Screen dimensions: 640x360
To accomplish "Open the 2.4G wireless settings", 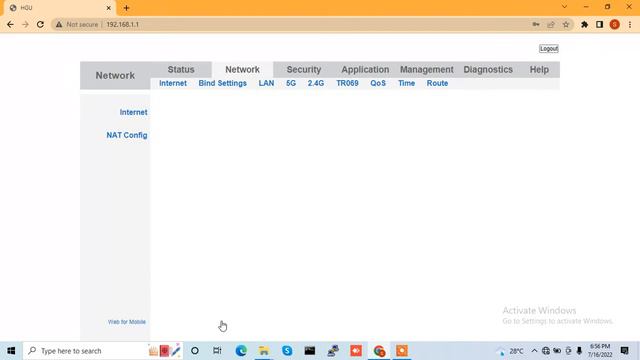I will click(x=316, y=83).
